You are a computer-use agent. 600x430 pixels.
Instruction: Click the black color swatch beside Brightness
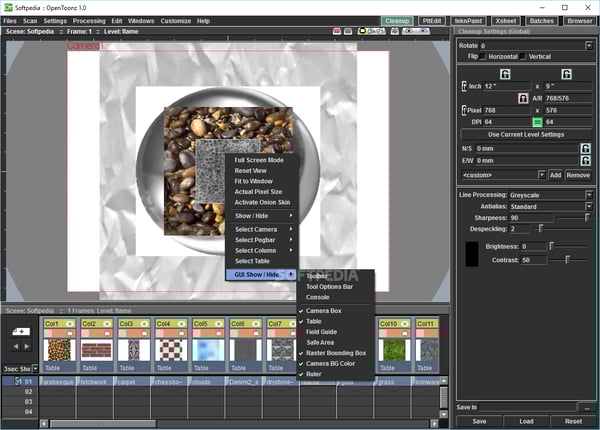click(472, 254)
